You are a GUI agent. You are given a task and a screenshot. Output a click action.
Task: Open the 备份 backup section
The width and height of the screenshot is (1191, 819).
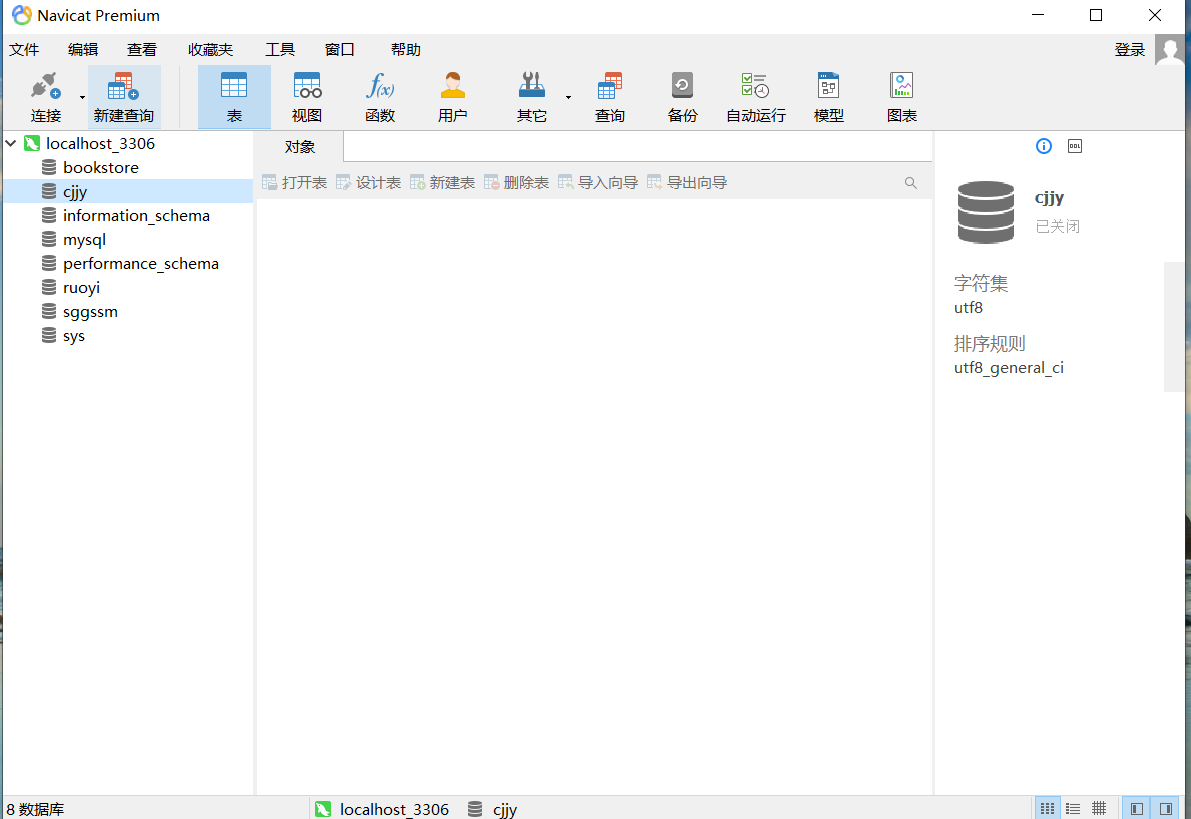click(682, 96)
